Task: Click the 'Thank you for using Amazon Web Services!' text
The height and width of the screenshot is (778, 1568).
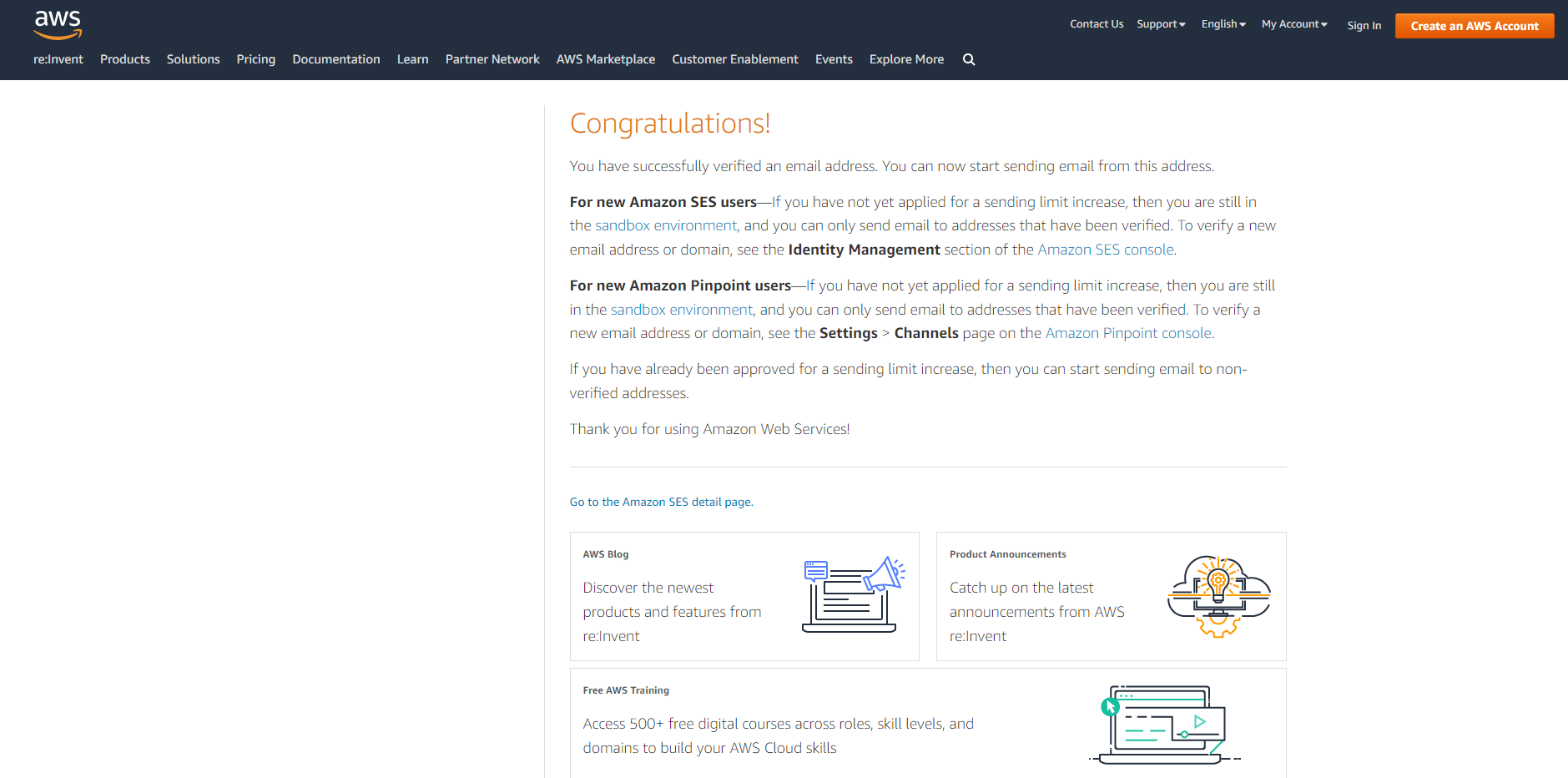Action: click(709, 429)
